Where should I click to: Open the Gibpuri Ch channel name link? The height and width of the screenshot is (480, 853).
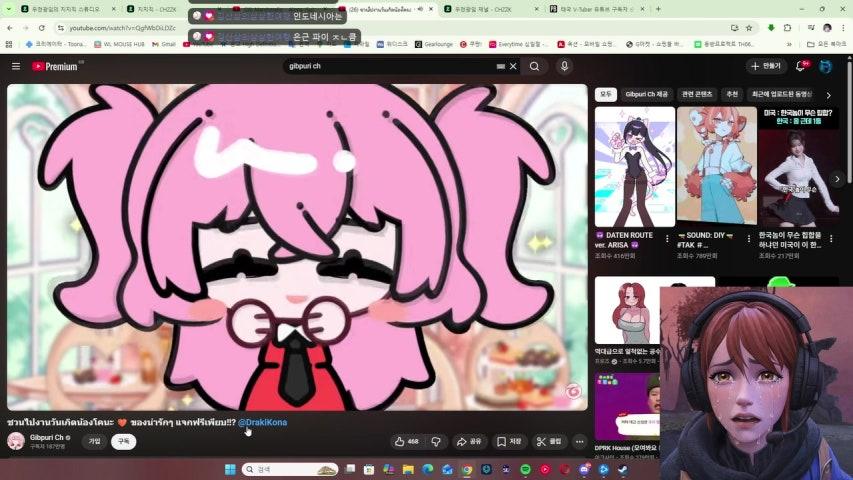coord(47,438)
